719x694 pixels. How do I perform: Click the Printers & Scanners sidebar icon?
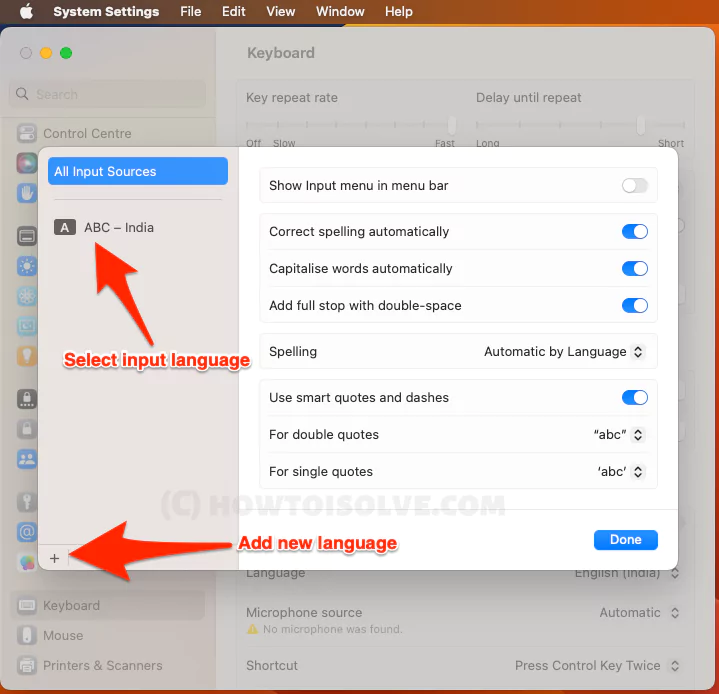click(x=27, y=666)
